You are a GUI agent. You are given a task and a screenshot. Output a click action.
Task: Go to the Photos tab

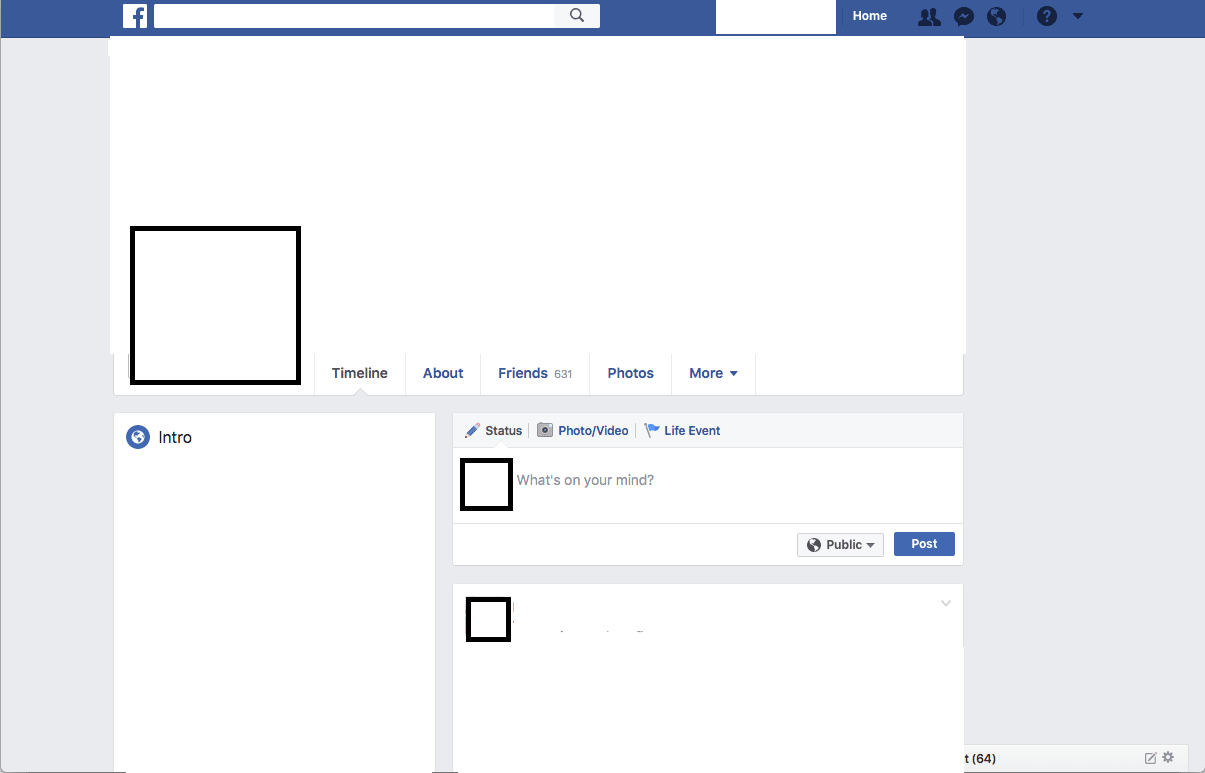click(x=630, y=373)
